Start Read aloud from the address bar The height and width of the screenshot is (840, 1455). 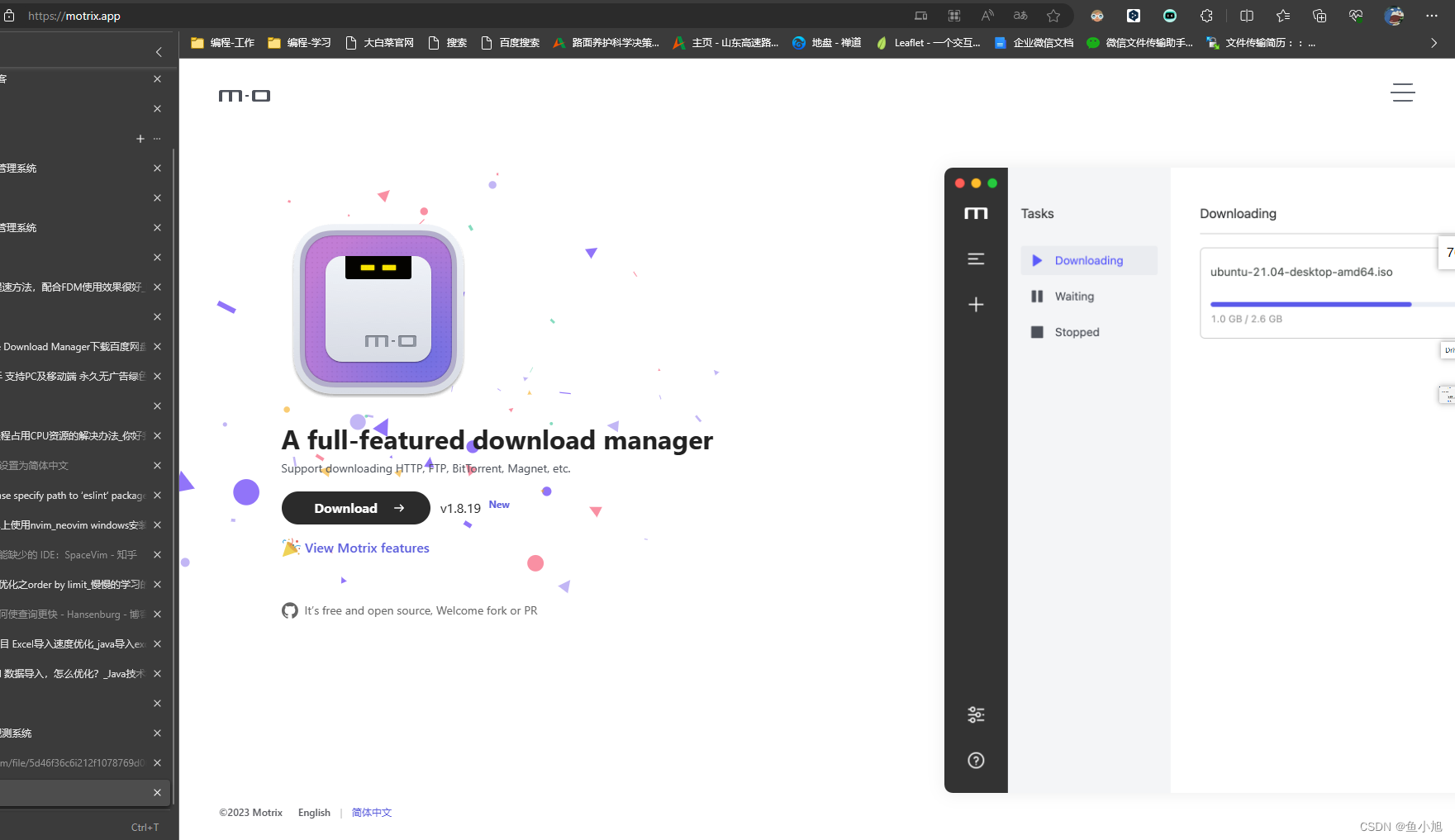point(987,16)
